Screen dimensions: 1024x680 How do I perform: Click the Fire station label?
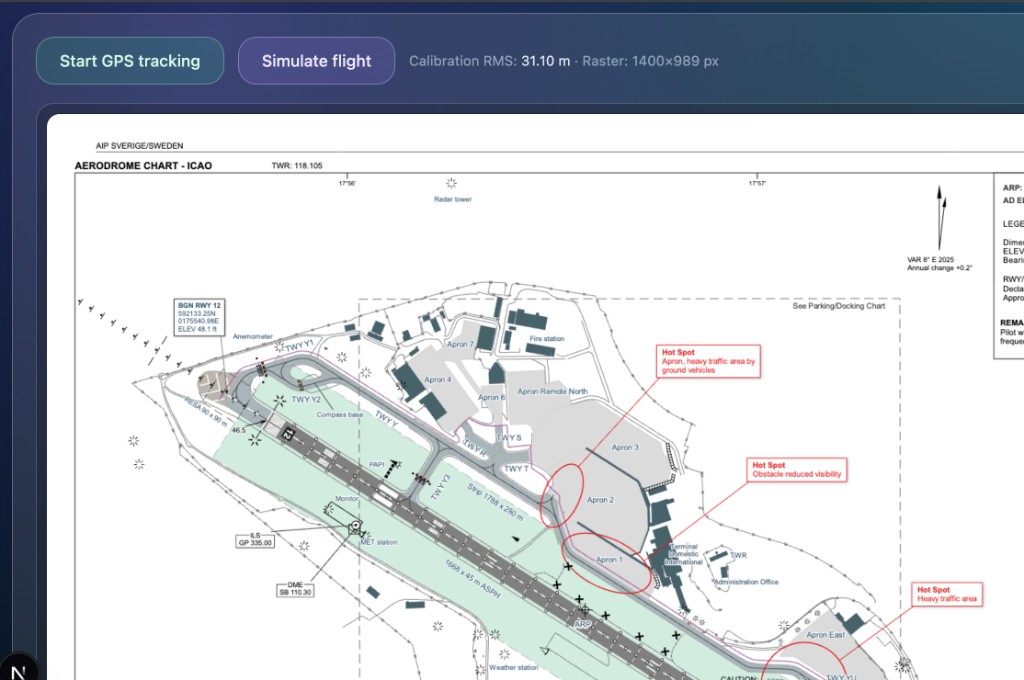point(547,338)
